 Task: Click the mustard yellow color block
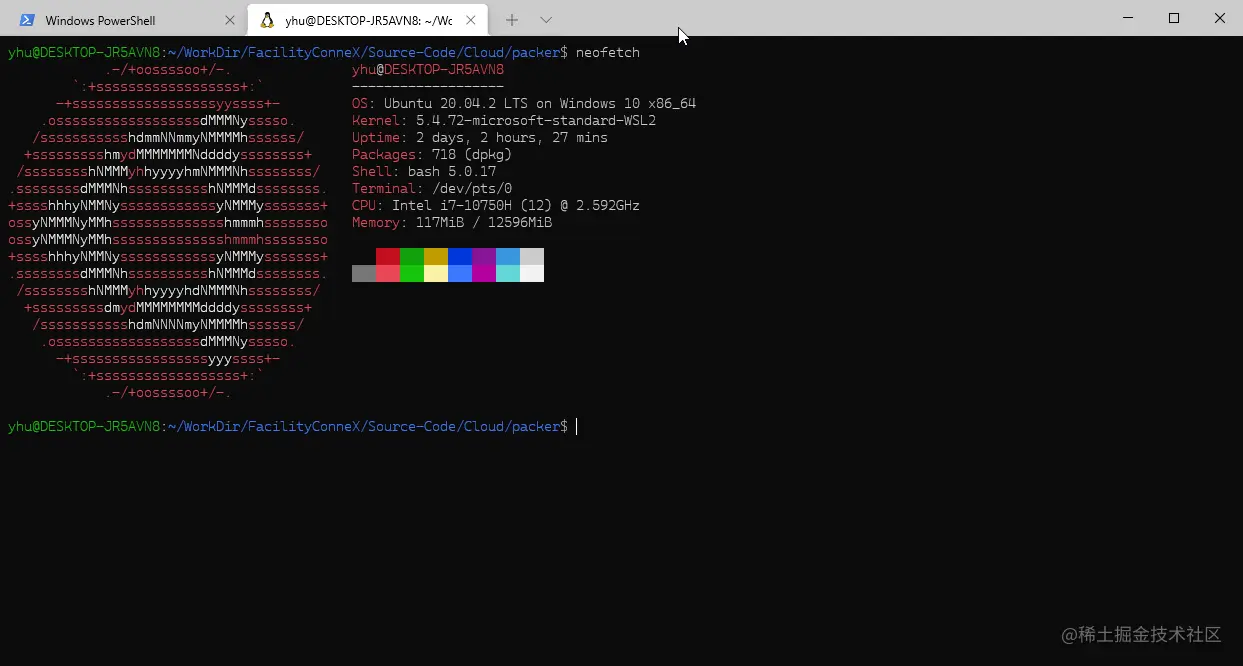click(x=436, y=257)
